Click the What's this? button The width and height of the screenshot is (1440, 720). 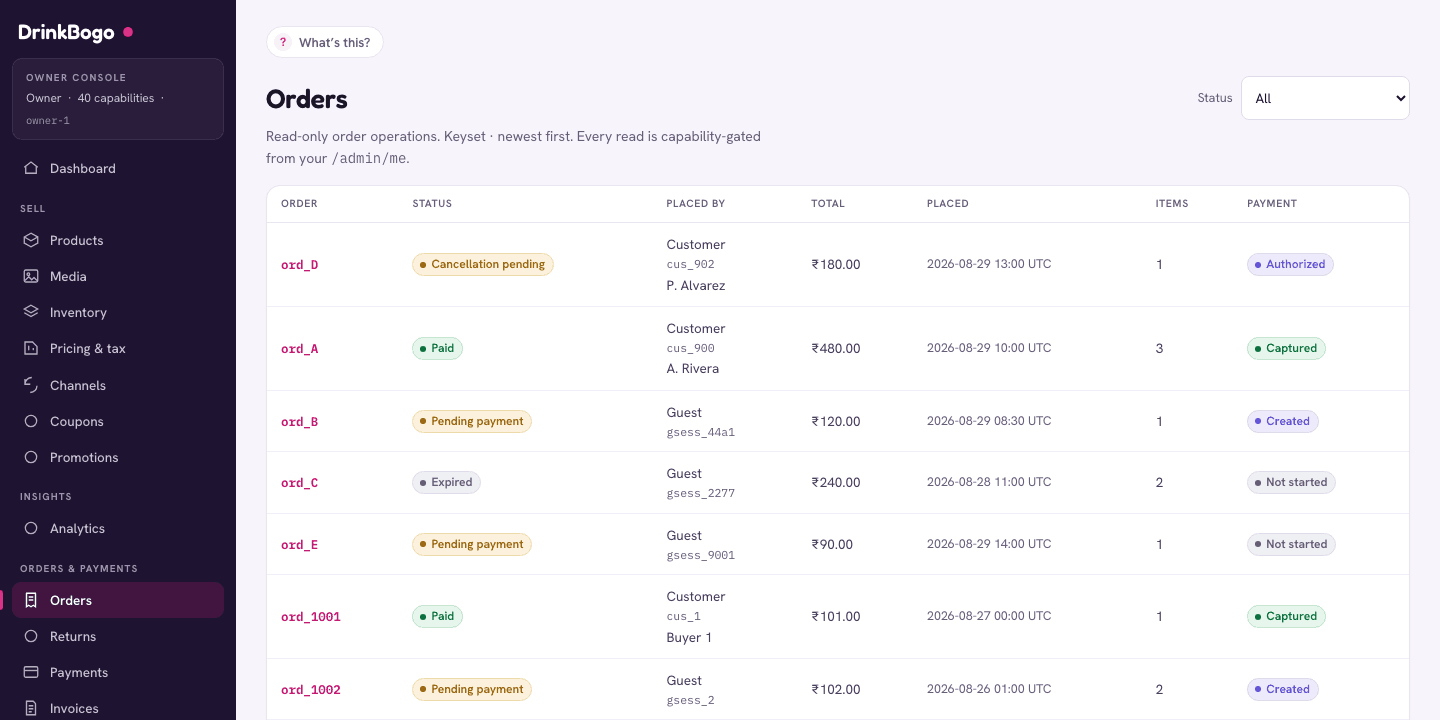(325, 42)
